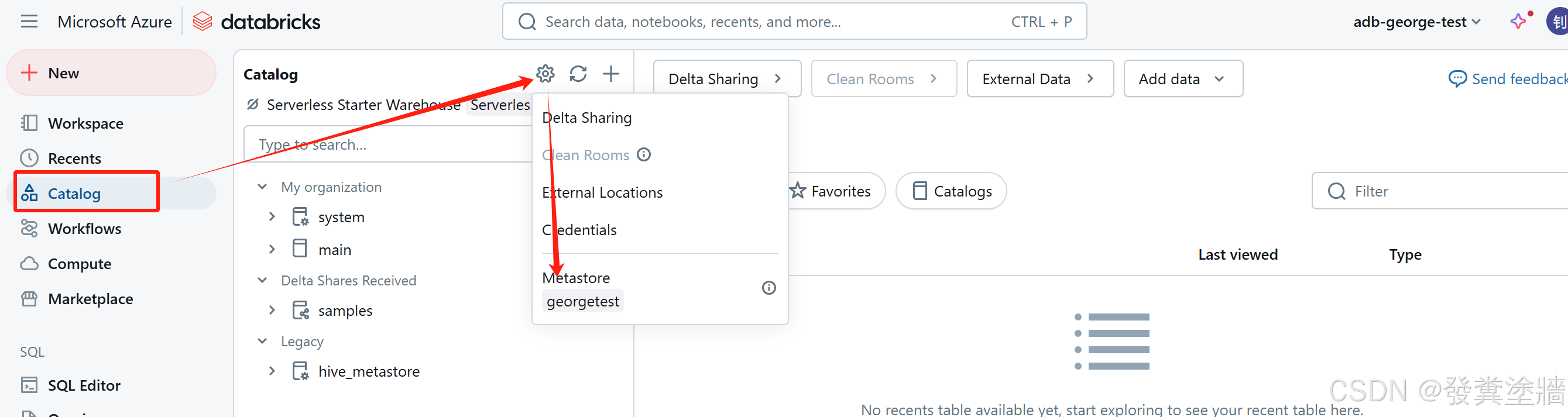Click the plus icon to add catalog
Screen dimensions: 1568x417
click(x=610, y=74)
